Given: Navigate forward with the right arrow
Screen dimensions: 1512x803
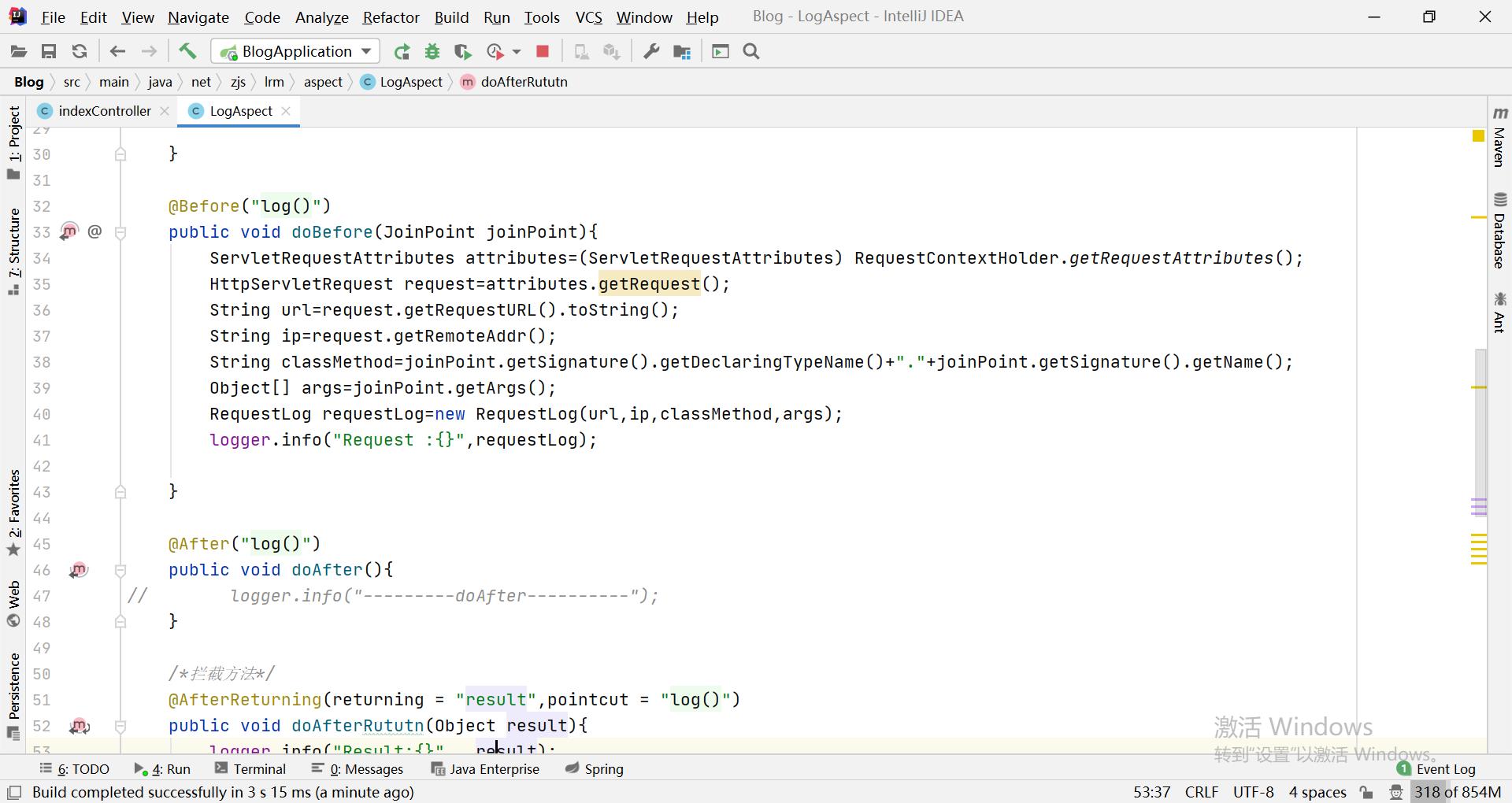Looking at the screenshot, I should tap(148, 52).
